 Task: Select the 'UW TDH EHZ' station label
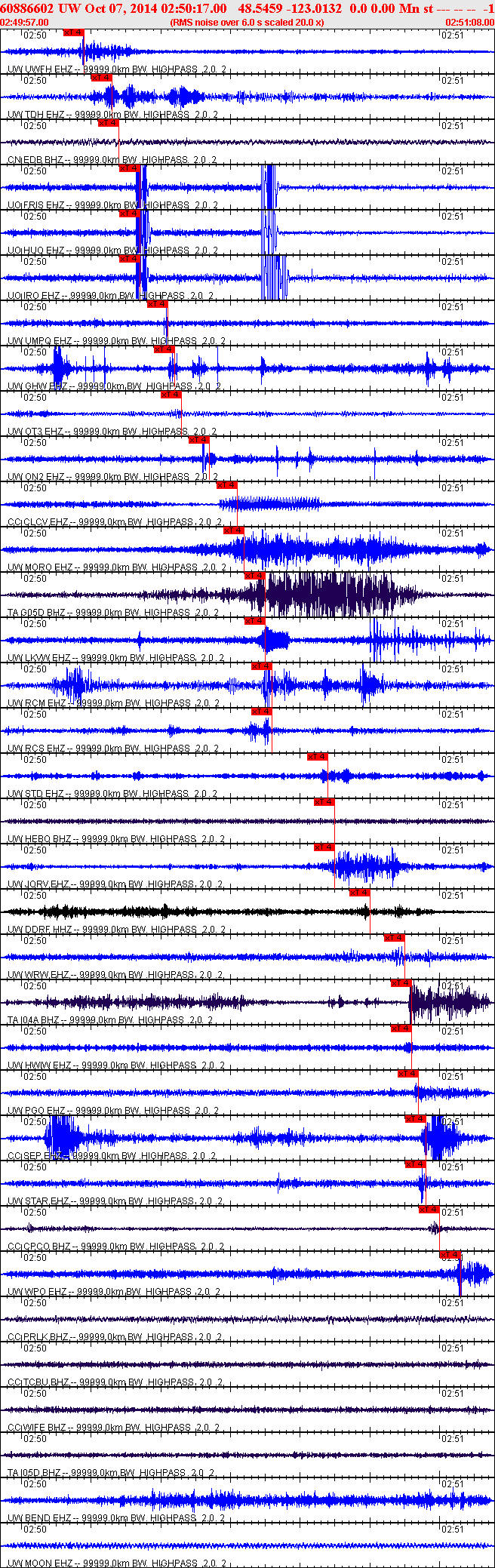click(x=35, y=115)
